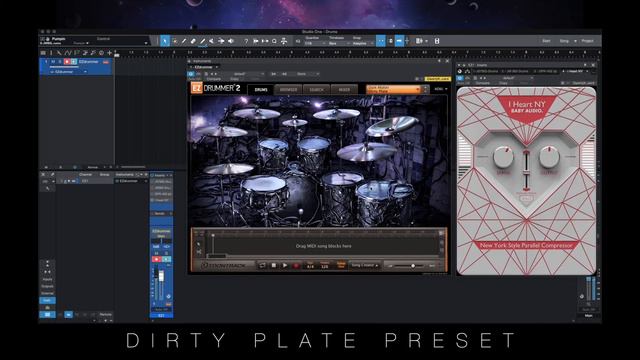Open the EZdrummer kit preset dropdown
This screenshot has width=640, height=360.
(x=394, y=89)
